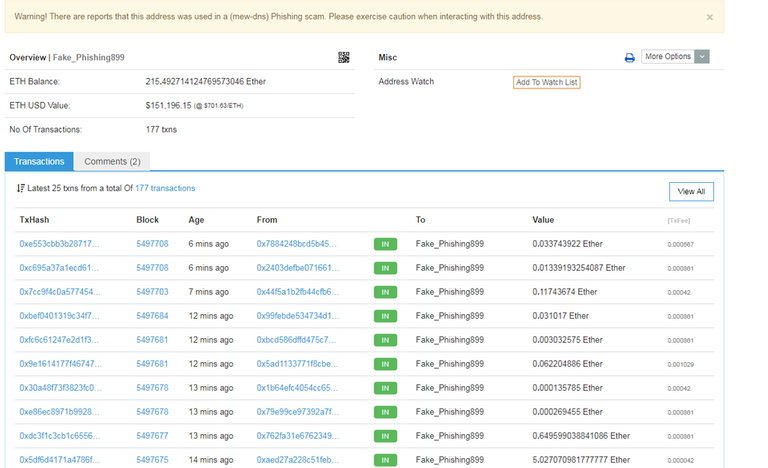768x468 pixels.
Task: Open sender address 0x44f5a1b2fb44cfb6...
Action: click(298, 292)
